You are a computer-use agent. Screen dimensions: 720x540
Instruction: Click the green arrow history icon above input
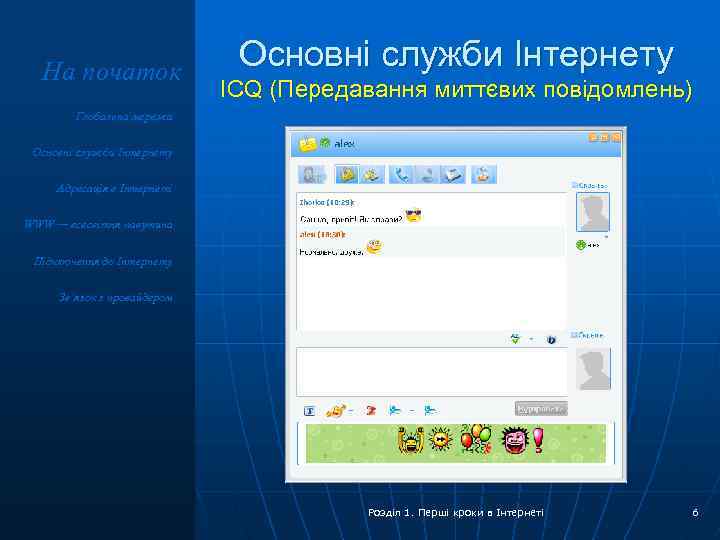(x=515, y=339)
